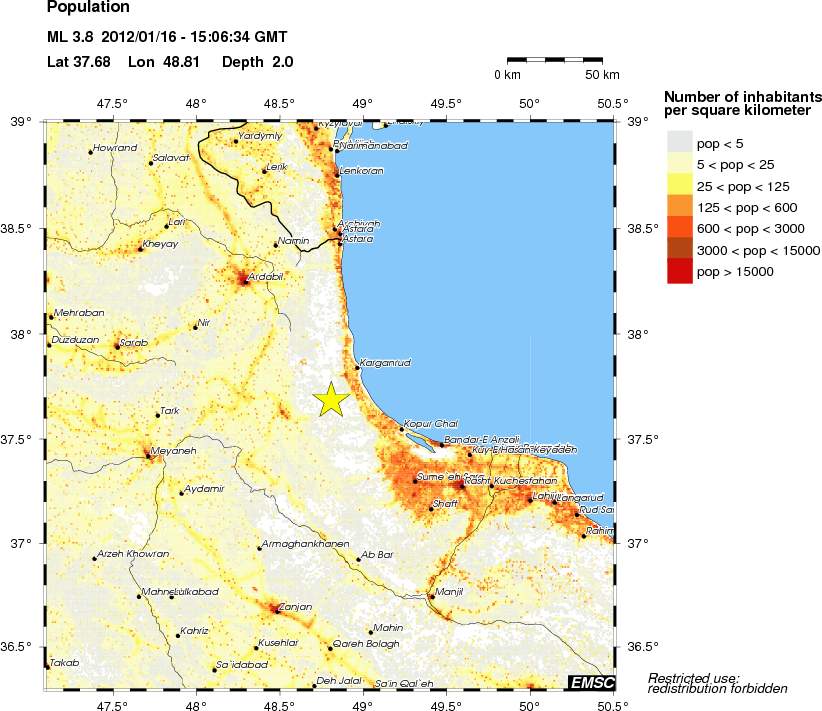The width and height of the screenshot is (822, 711).
Task: Click the red 'pop > 15000' legend swatch
Action: coord(680,271)
